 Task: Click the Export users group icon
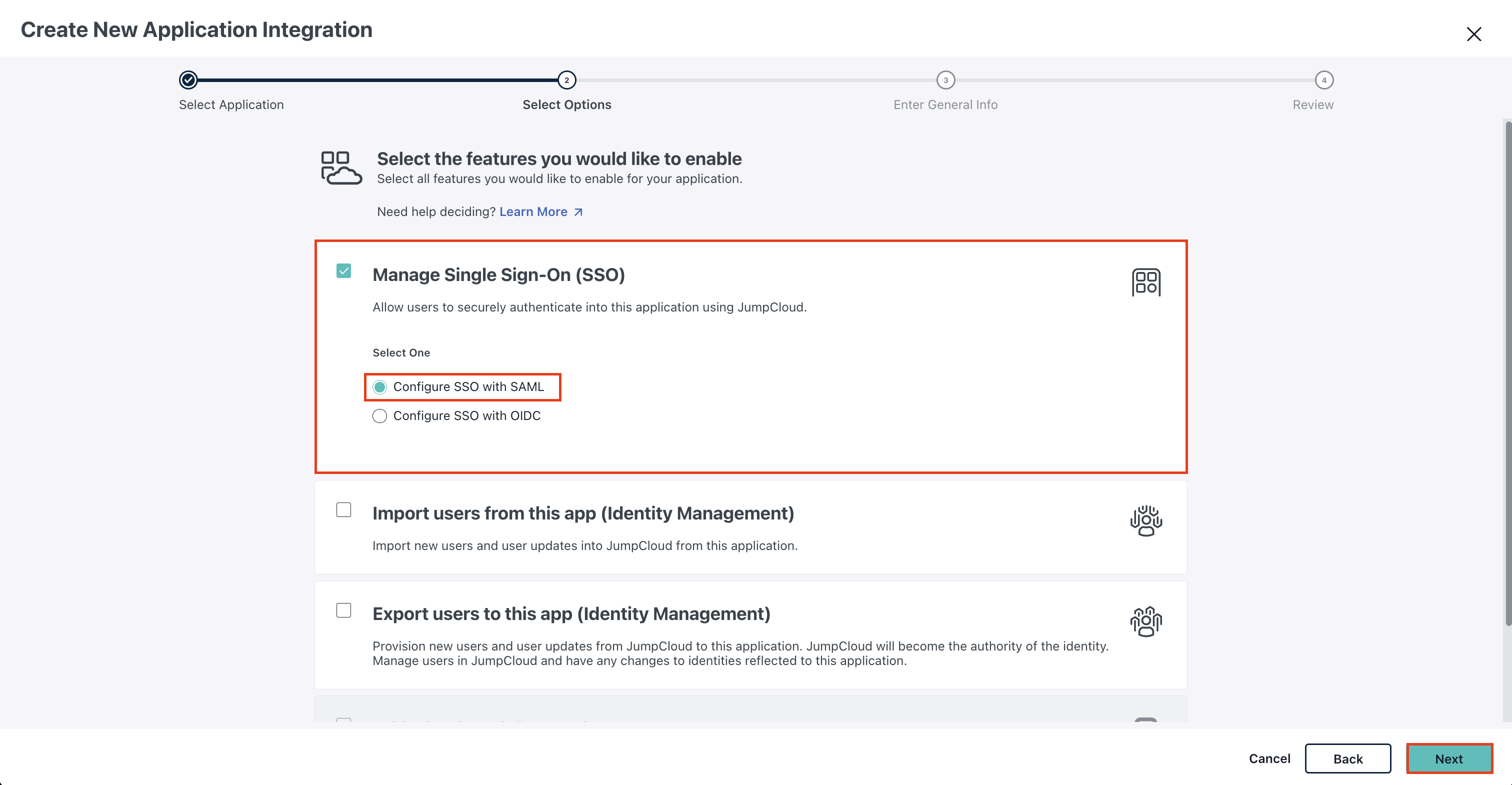(x=1145, y=621)
